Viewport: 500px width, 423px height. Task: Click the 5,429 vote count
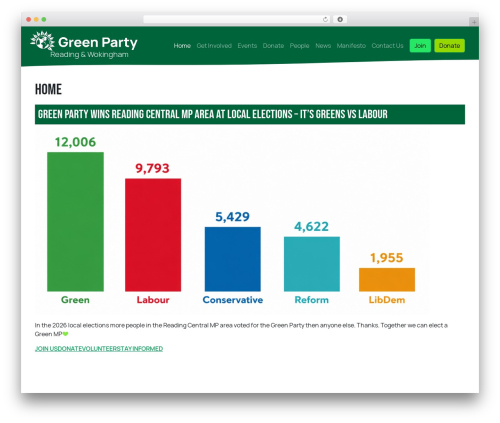[x=232, y=217]
